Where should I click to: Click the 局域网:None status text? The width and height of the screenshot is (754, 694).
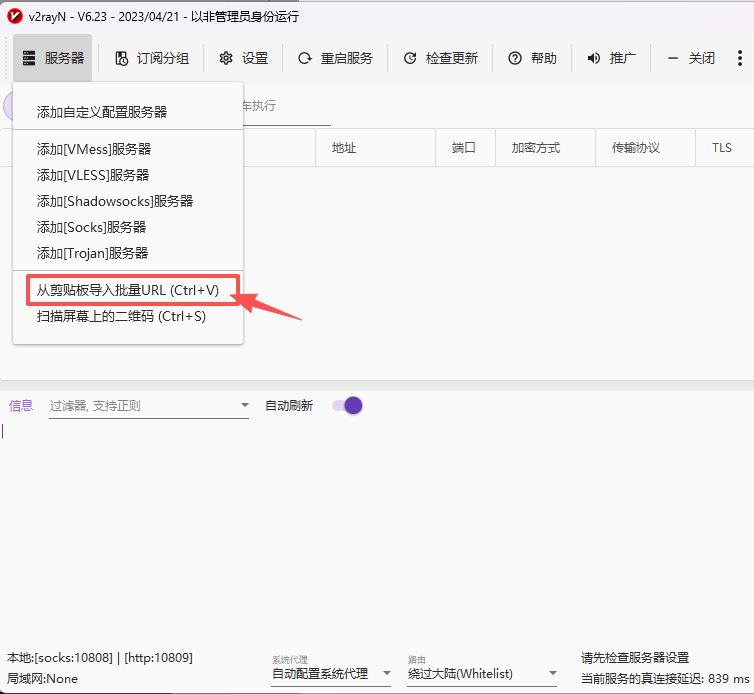click(x=42, y=679)
